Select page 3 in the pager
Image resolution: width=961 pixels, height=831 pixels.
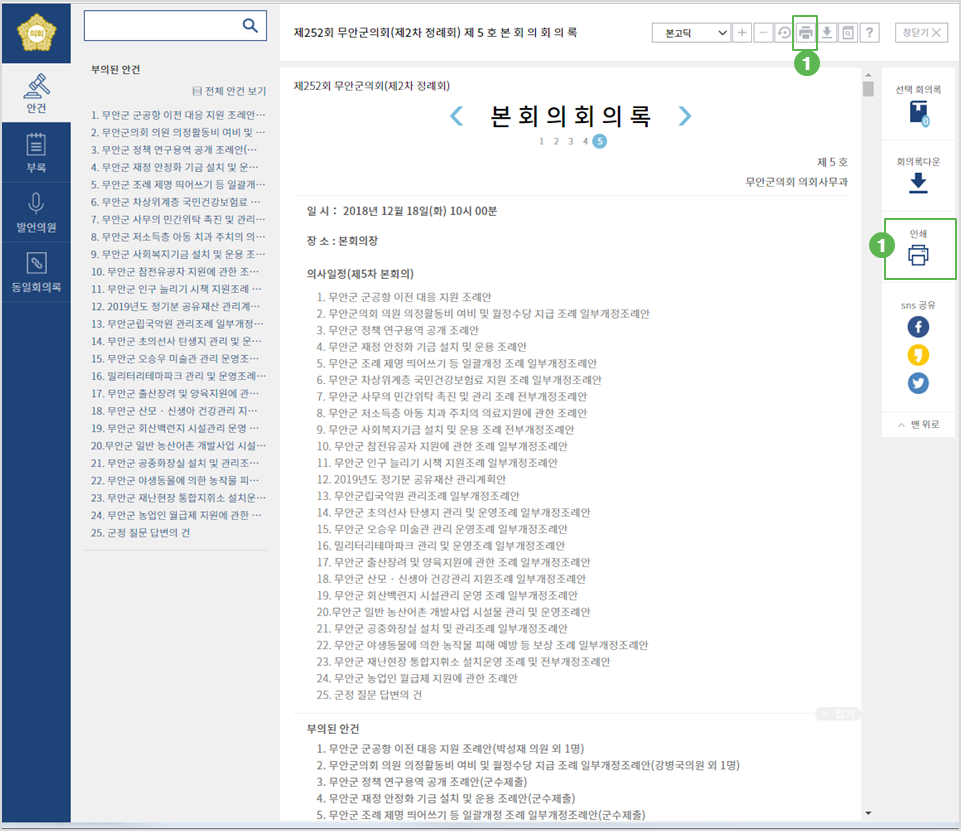571,142
